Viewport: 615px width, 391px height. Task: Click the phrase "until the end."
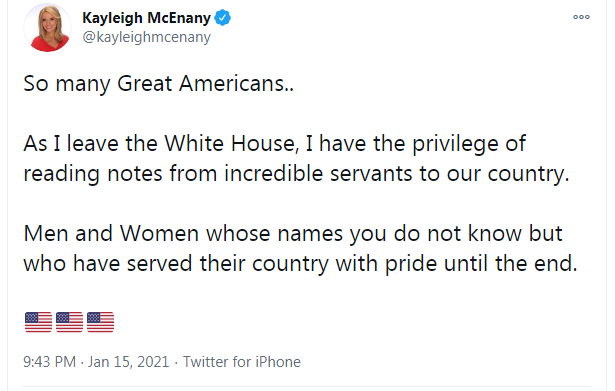(x=511, y=264)
